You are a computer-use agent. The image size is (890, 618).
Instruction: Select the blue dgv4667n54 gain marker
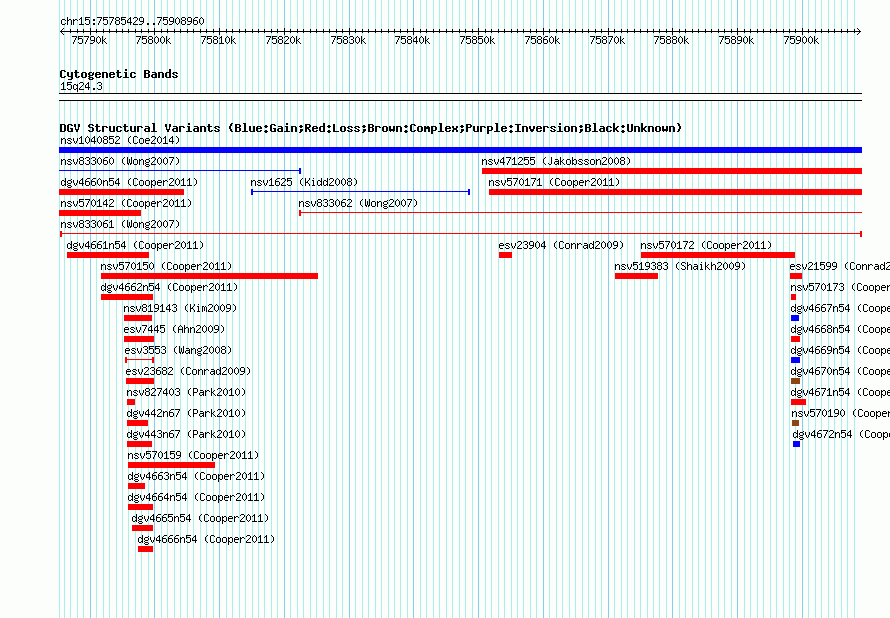point(795,318)
